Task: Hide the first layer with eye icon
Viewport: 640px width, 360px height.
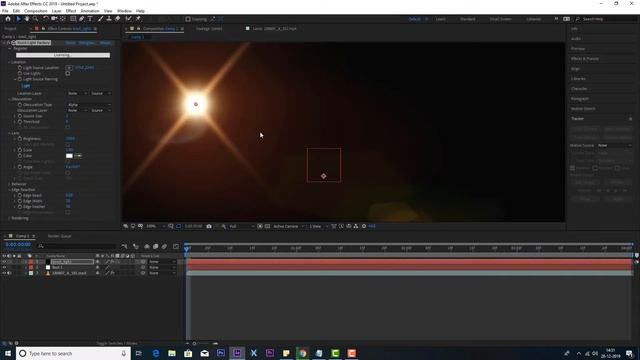Action: click(x=4, y=262)
